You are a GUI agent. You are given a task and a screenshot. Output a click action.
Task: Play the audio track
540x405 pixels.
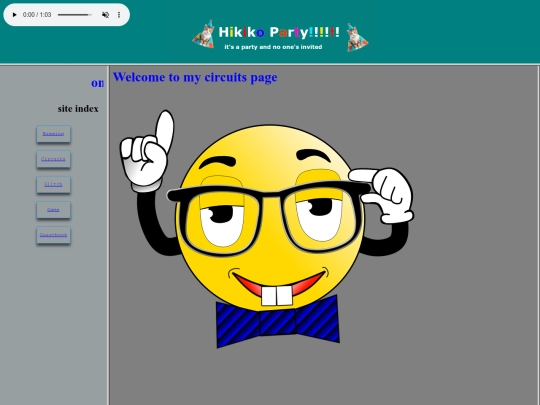(x=14, y=15)
